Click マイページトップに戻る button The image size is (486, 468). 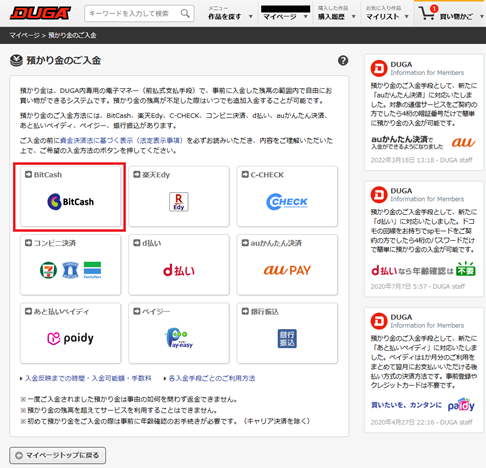pyautogui.click(x=58, y=455)
